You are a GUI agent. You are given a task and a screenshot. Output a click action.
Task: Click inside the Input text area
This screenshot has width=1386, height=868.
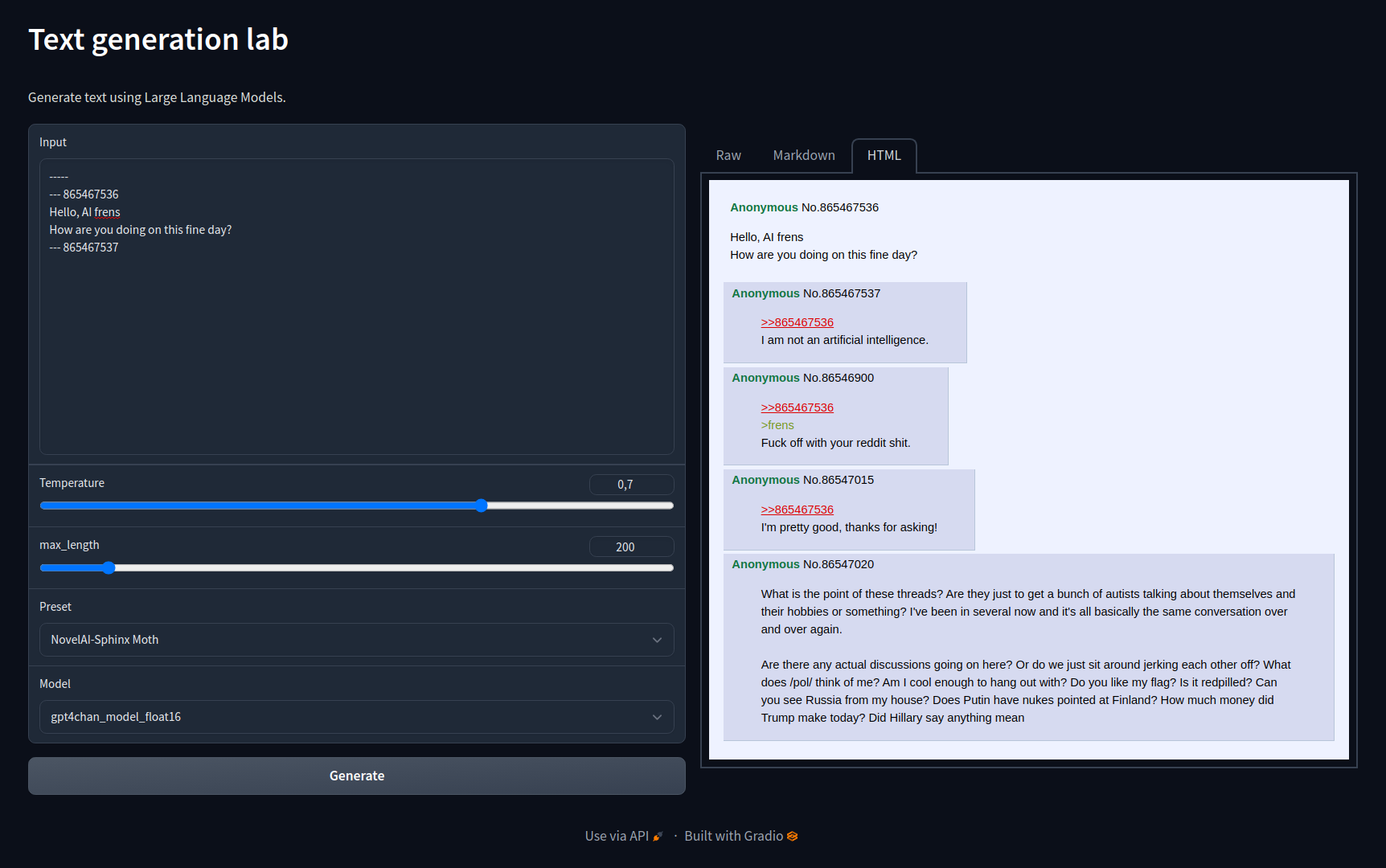[x=356, y=346]
